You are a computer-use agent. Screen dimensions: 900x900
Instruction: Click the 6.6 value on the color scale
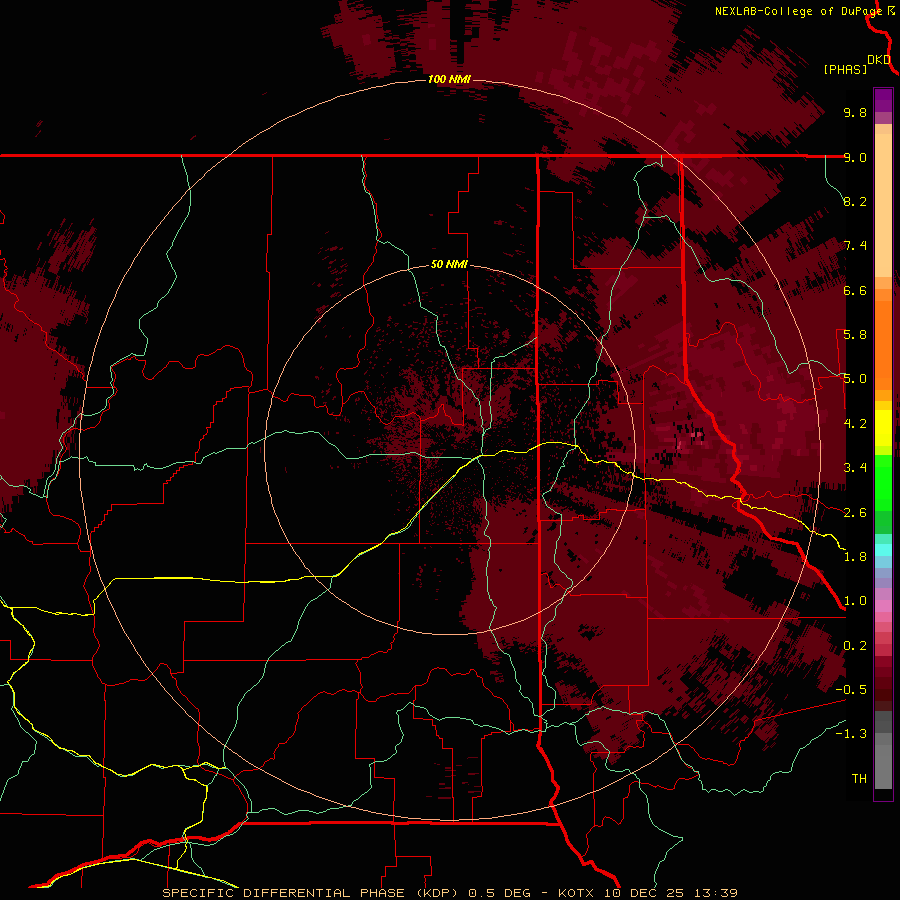[855, 290]
